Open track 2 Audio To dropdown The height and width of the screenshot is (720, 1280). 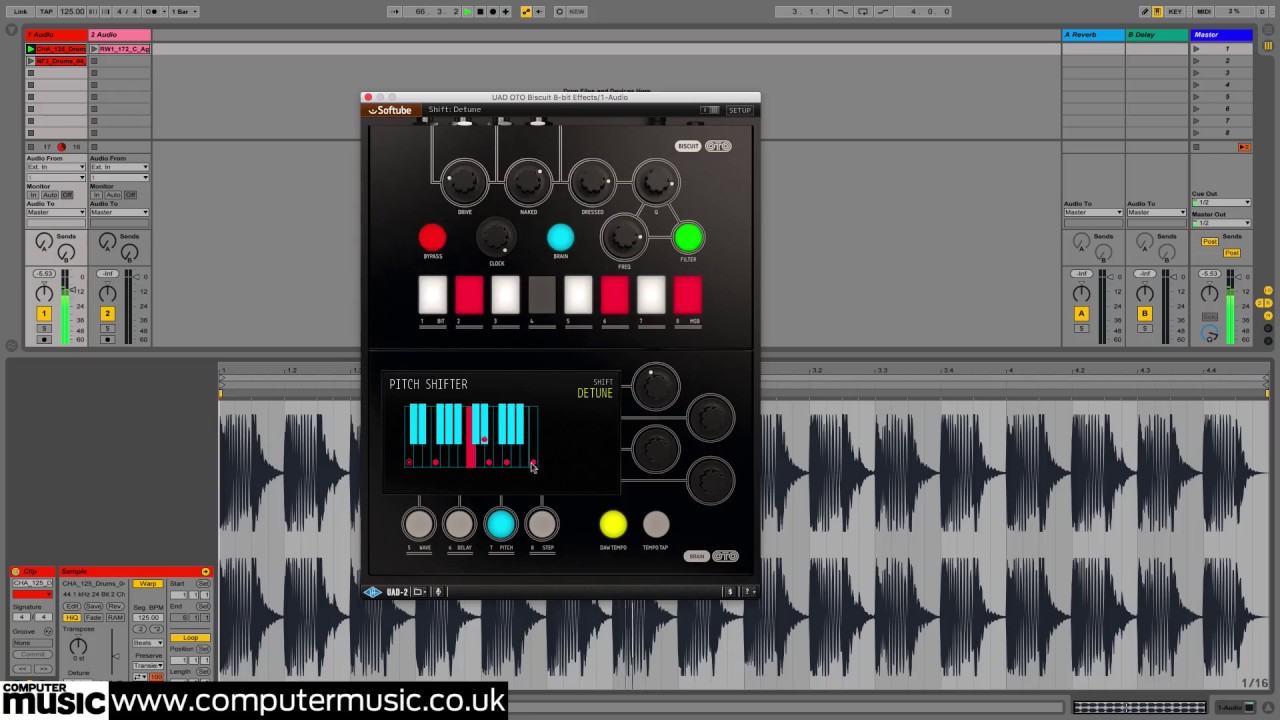(119, 212)
